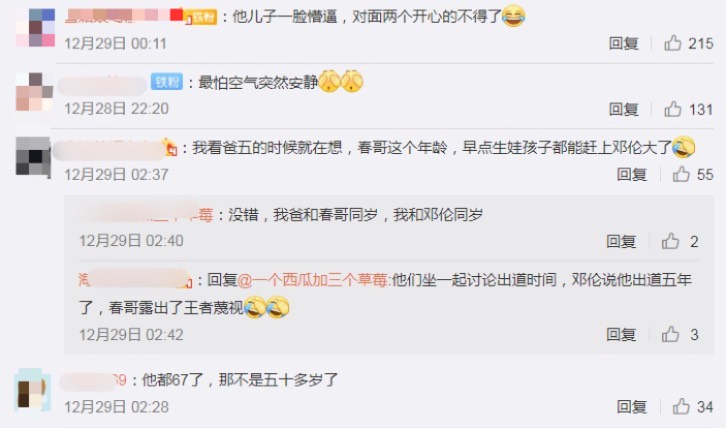
Task: Like the comment with 34 likes
Action: (x=681, y=407)
